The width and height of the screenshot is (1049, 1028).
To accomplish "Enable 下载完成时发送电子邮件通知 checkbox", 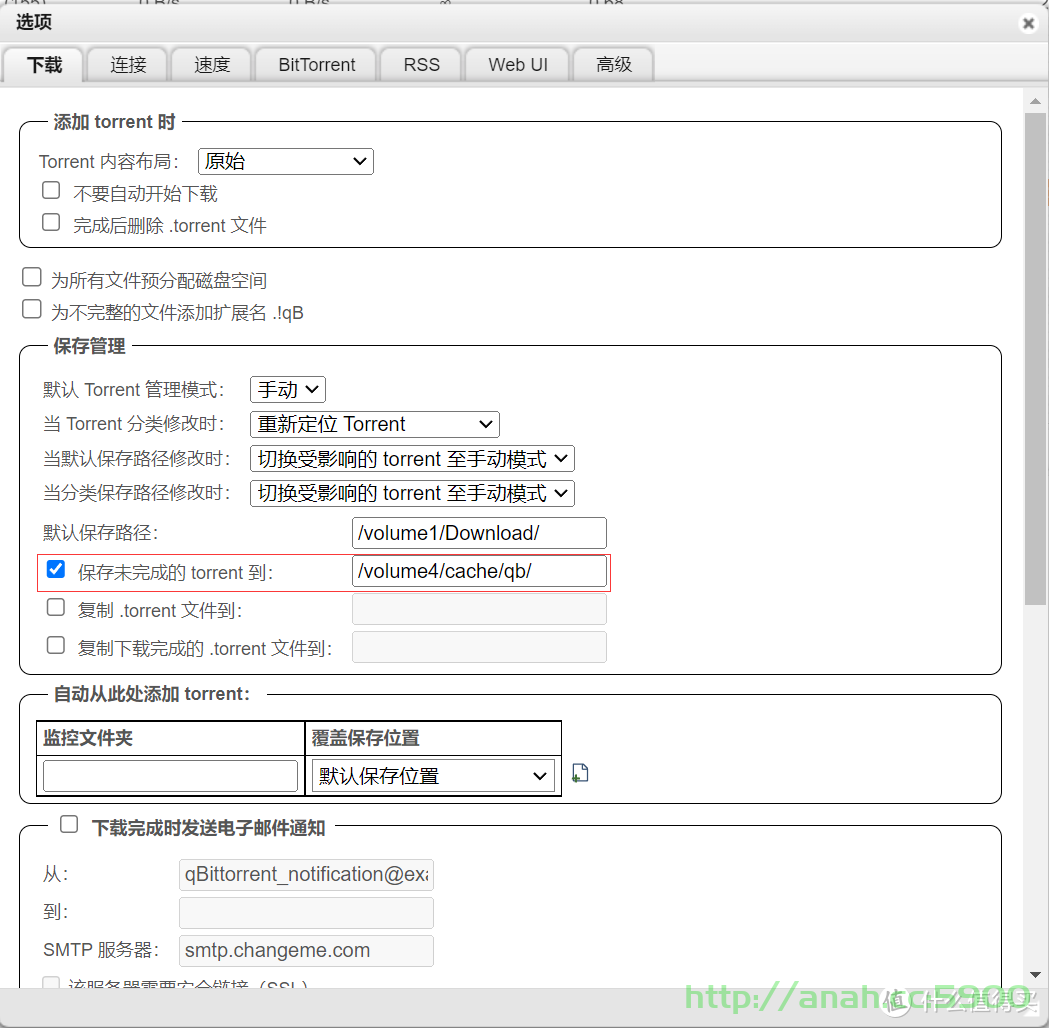I will coord(69,824).
